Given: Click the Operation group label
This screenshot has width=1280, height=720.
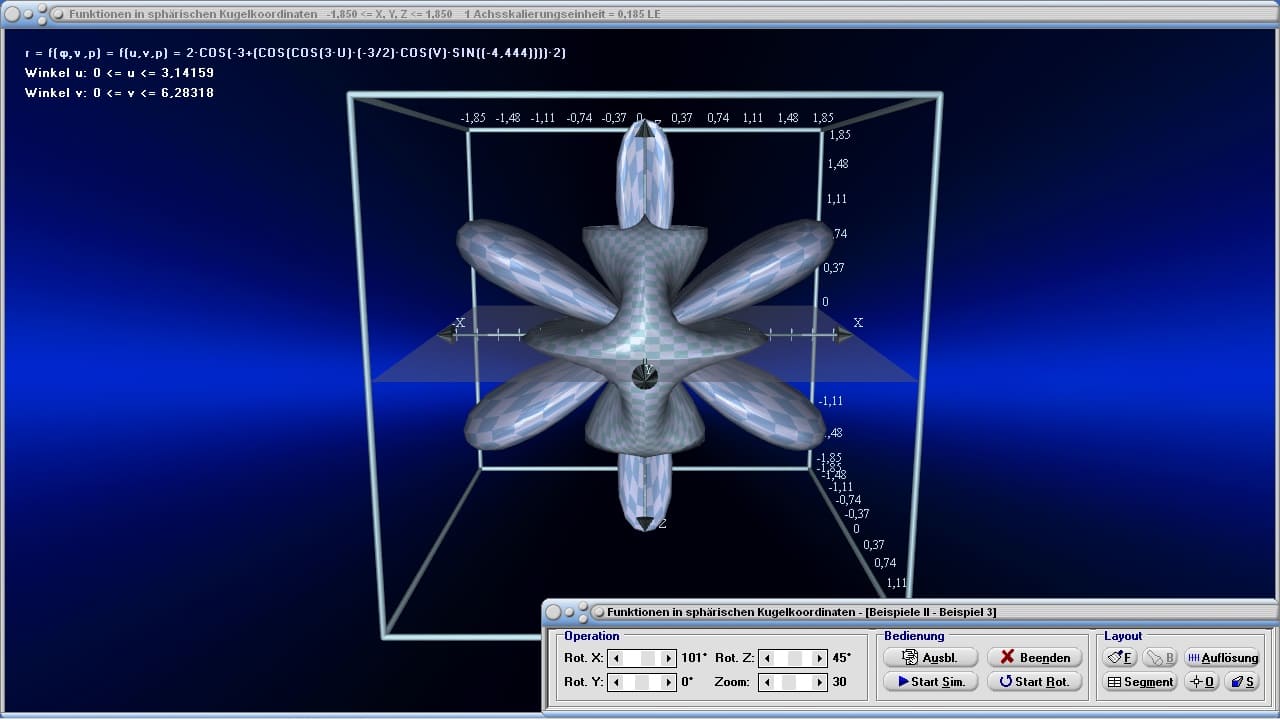Looking at the screenshot, I should click(x=592, y=636).
